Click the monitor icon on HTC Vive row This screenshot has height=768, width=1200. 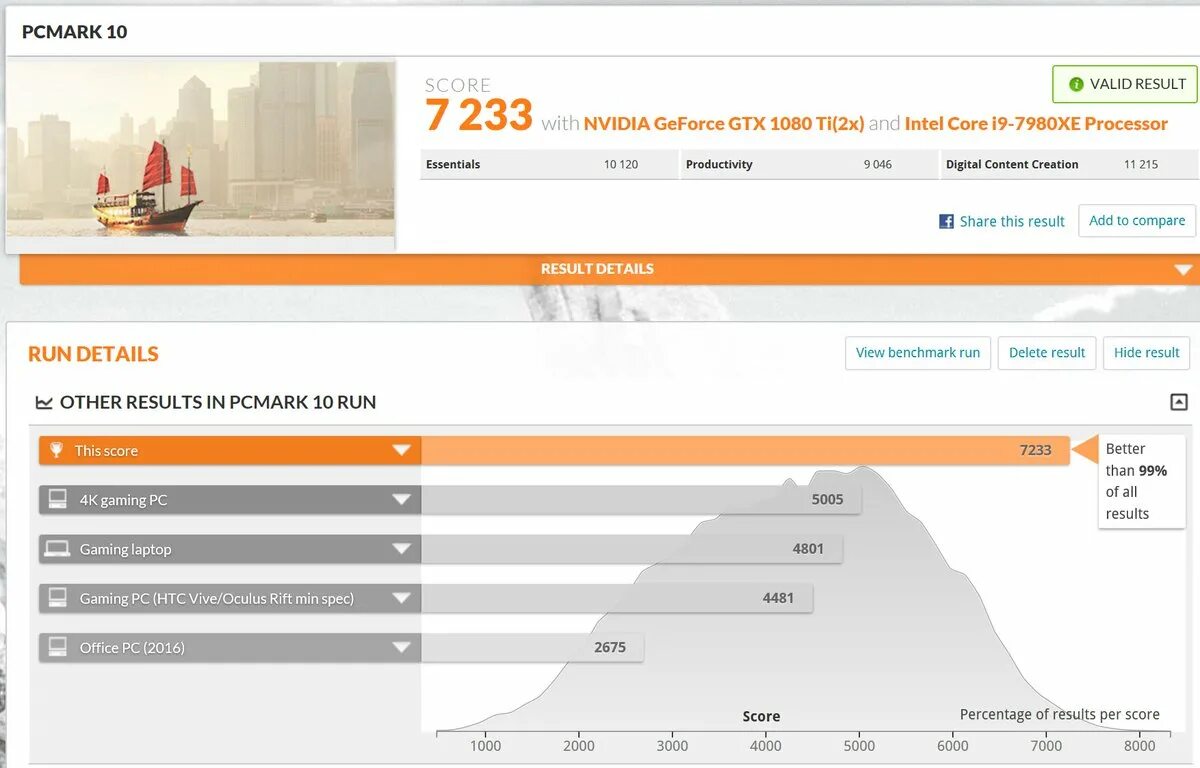(x=57, y=598)
